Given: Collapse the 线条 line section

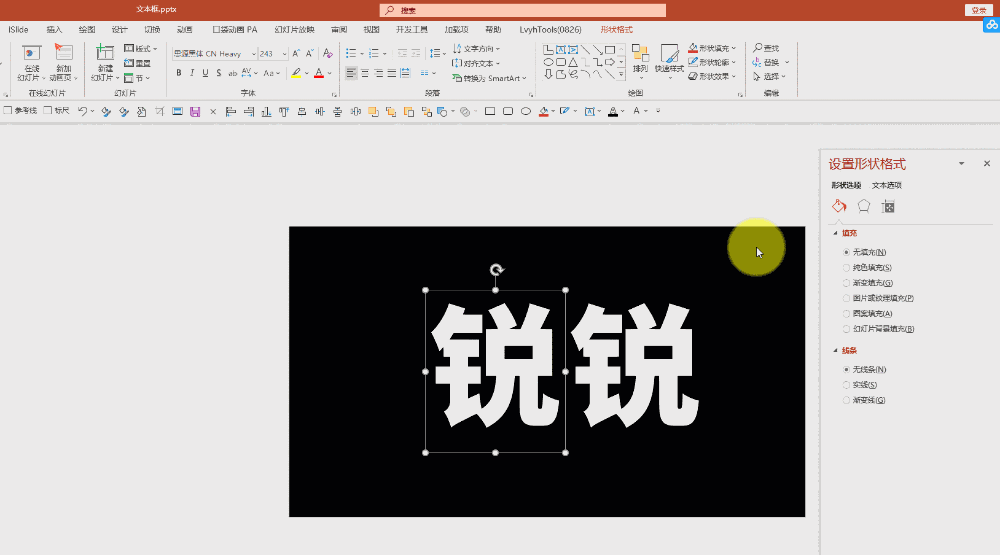Looking at the screenshot, I should click(x=835, y=351).
